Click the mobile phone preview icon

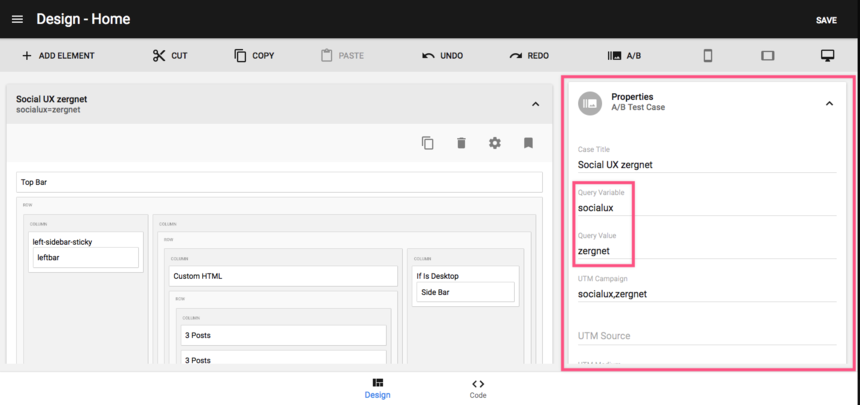[707, 56]
